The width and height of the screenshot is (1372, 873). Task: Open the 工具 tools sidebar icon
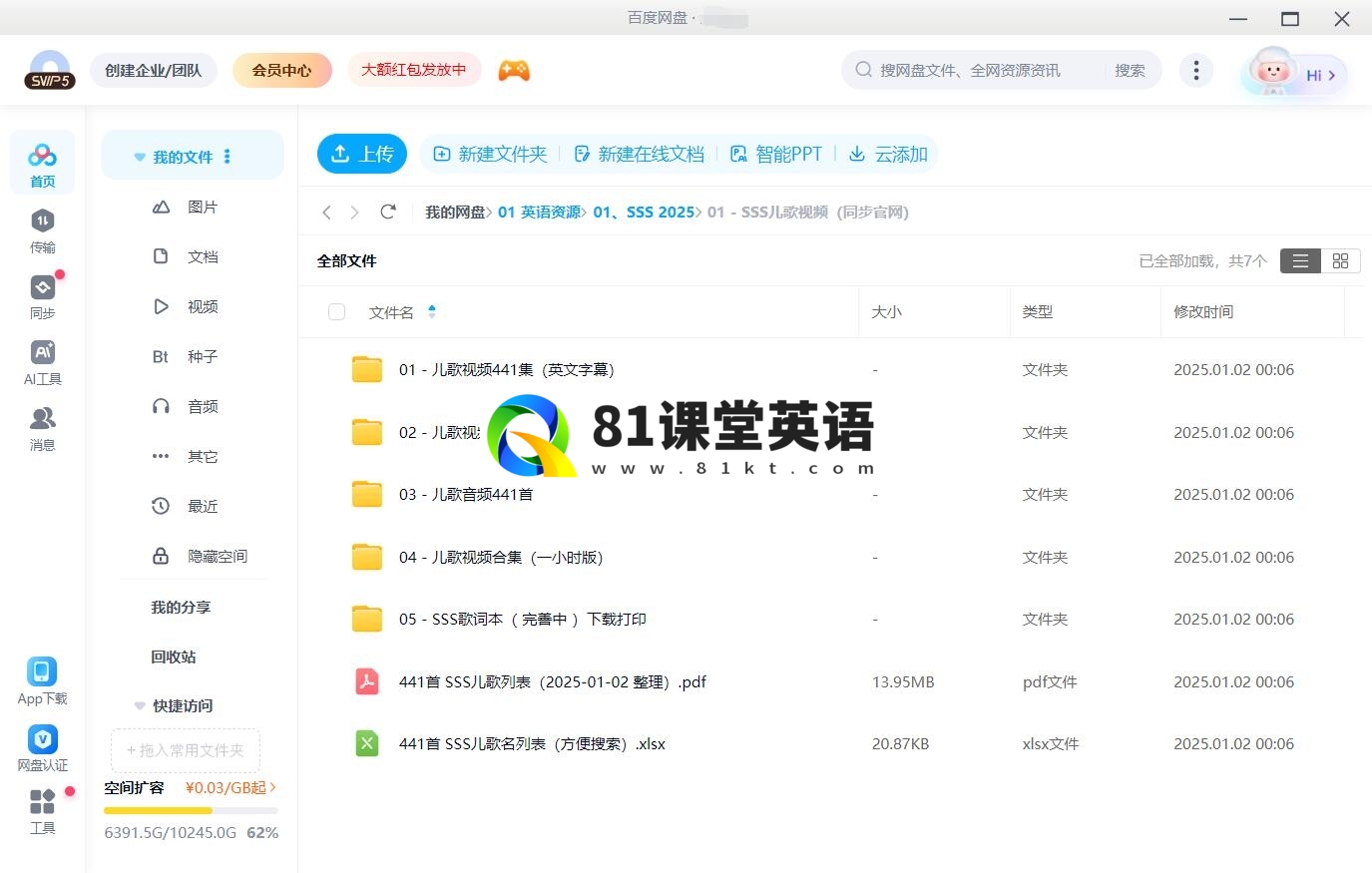point(42,811)
